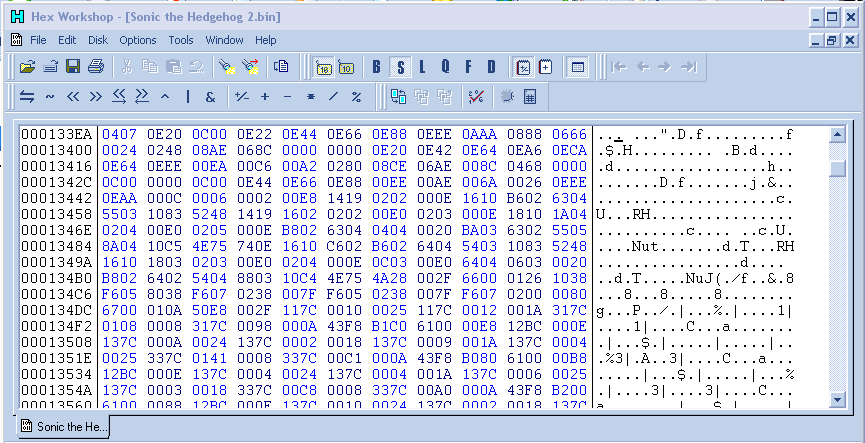This screenshot has width=865, height=443.
Task: Open the Tools menu
Action: 181,40
